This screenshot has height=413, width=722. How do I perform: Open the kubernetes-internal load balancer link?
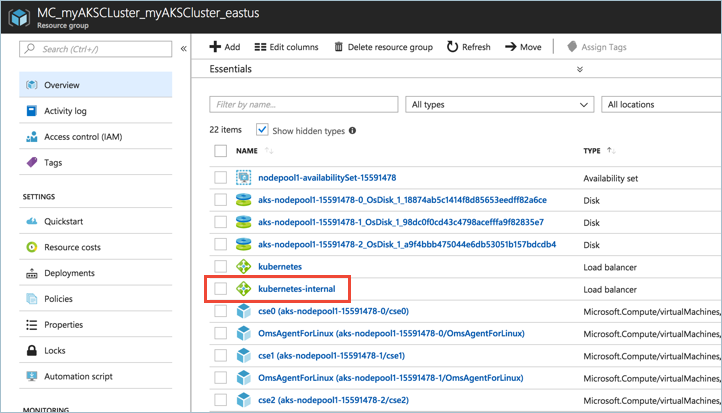(x=297, y=289)
